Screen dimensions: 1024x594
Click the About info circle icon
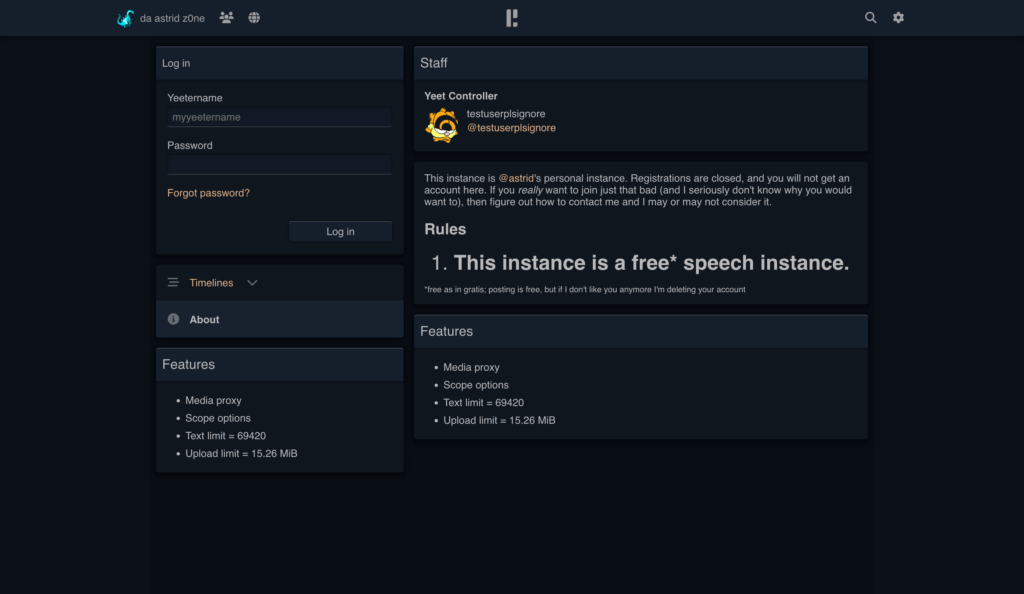pyautogui.click(x=173, y=320)
